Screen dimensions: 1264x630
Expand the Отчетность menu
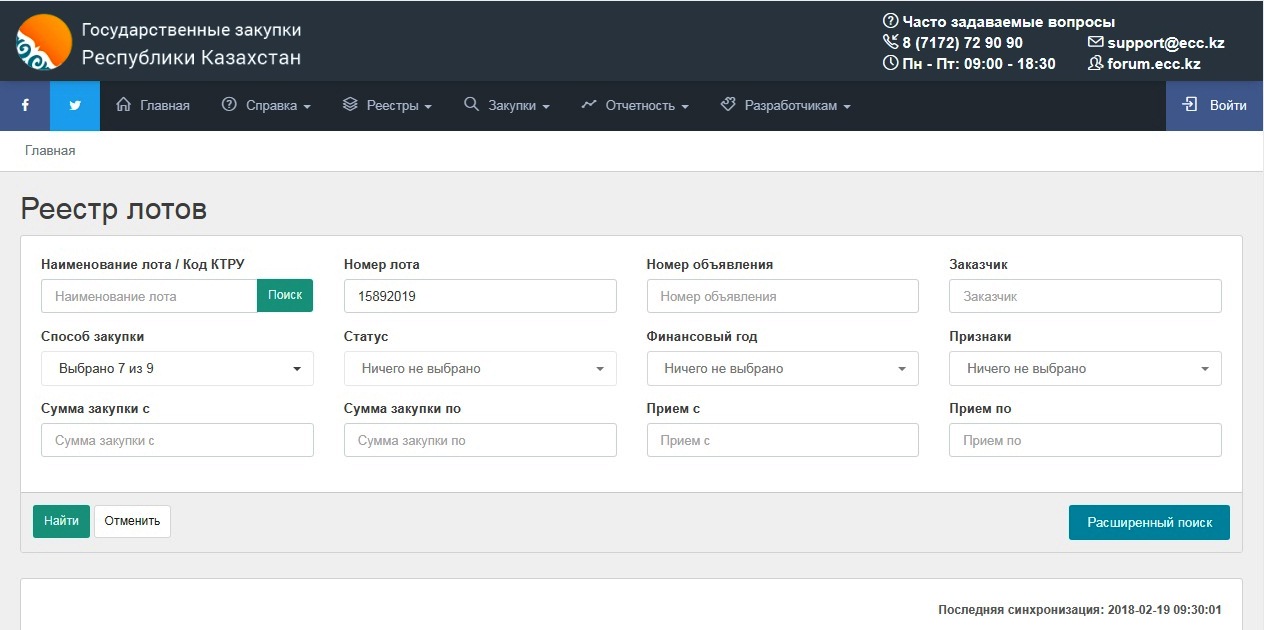point(635,106)
